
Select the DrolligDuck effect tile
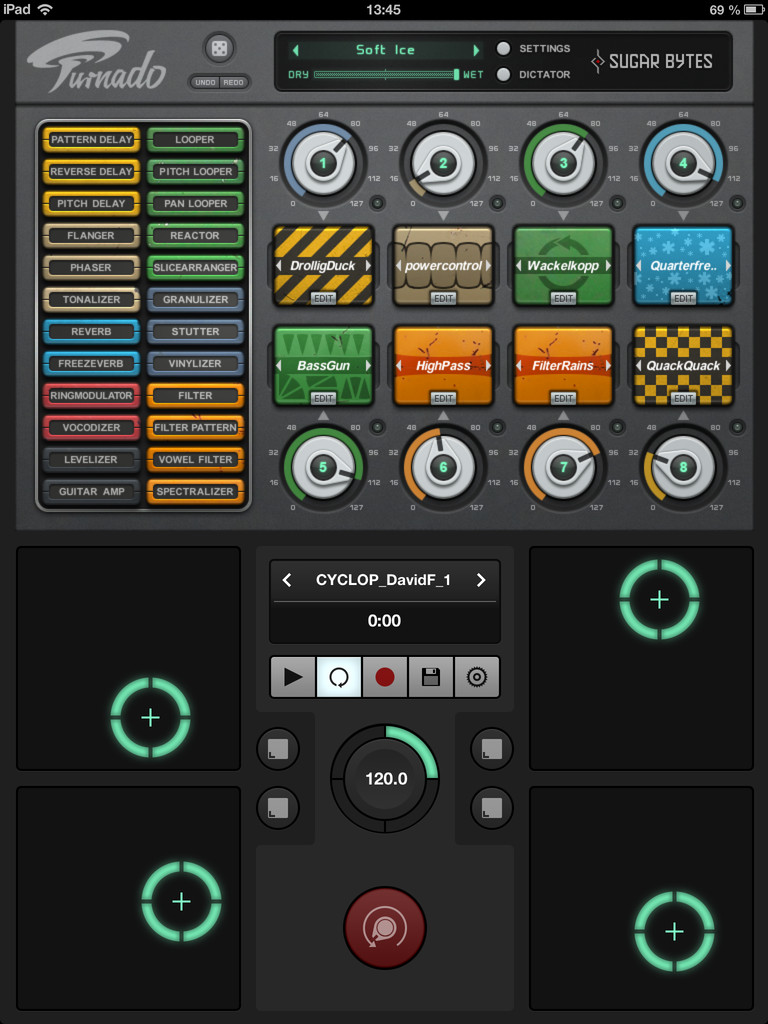point(323,266)
